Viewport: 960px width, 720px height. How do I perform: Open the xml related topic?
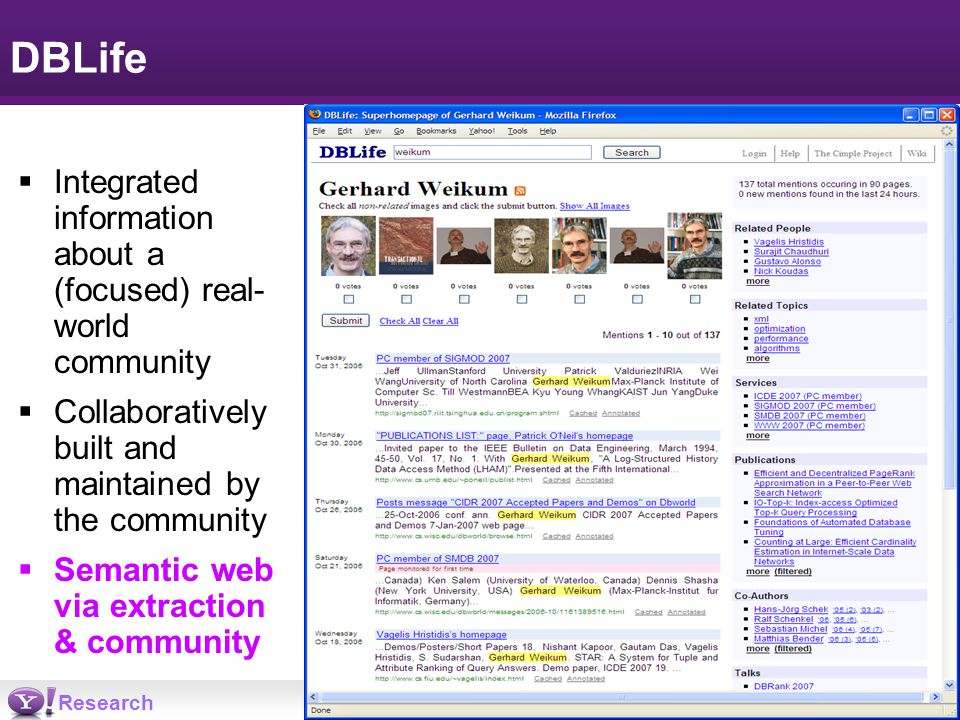[761, 319]
